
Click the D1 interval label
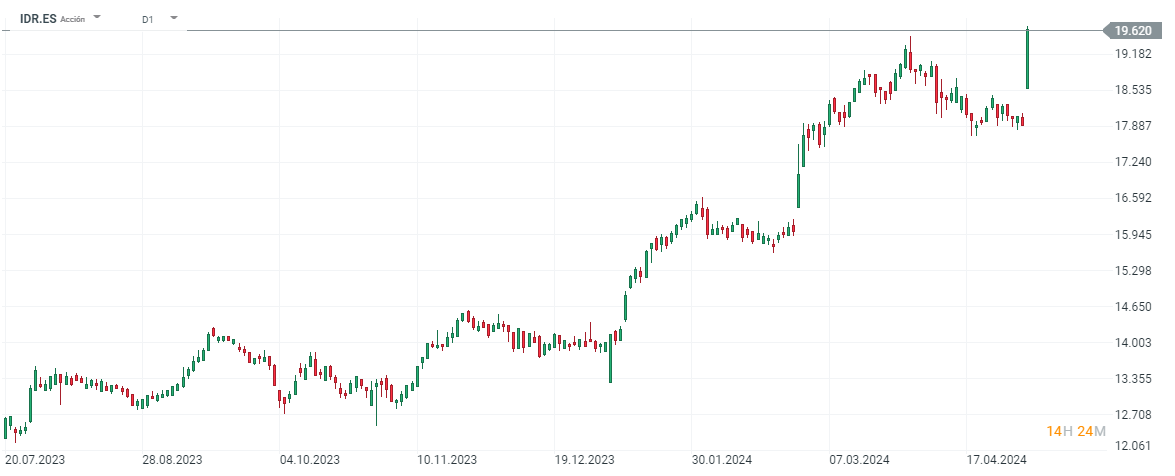[148, 19]
